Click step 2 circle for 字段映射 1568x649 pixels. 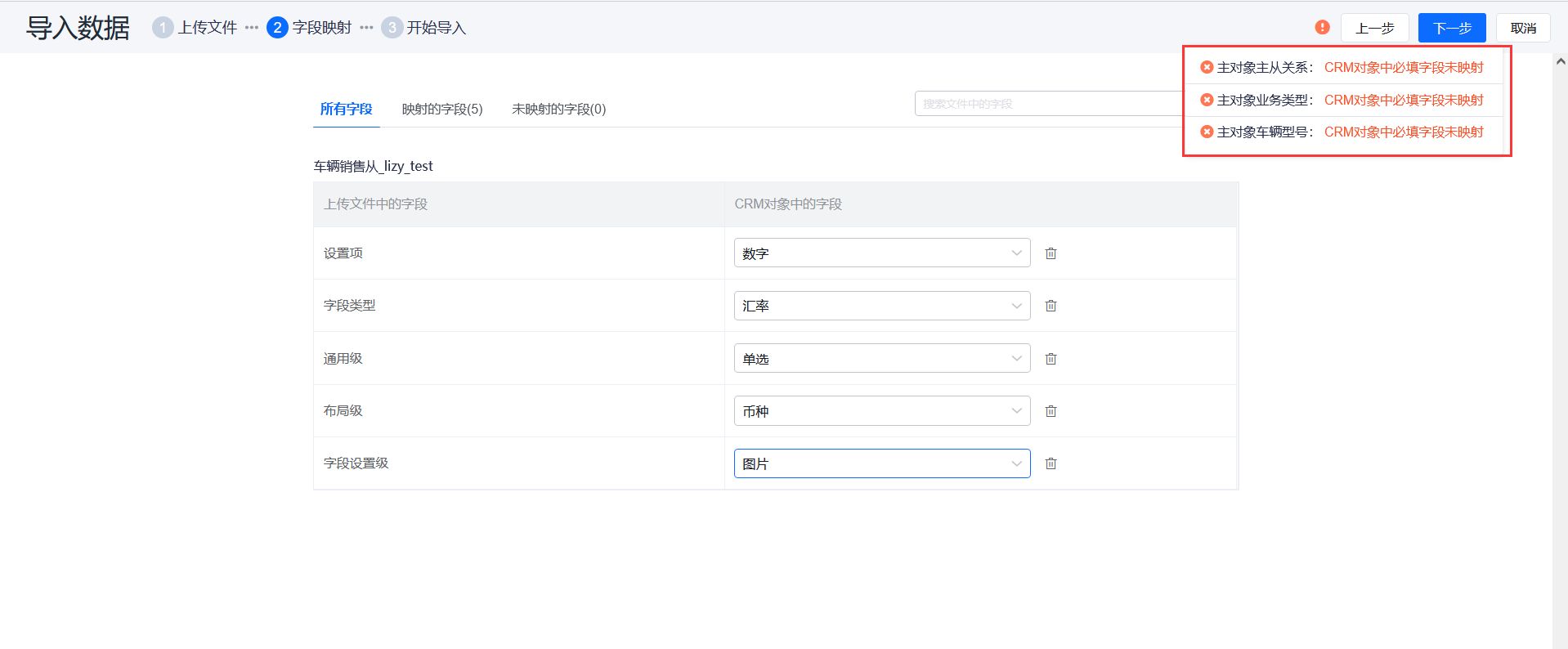pyautogui.click(x=277, y=28)
